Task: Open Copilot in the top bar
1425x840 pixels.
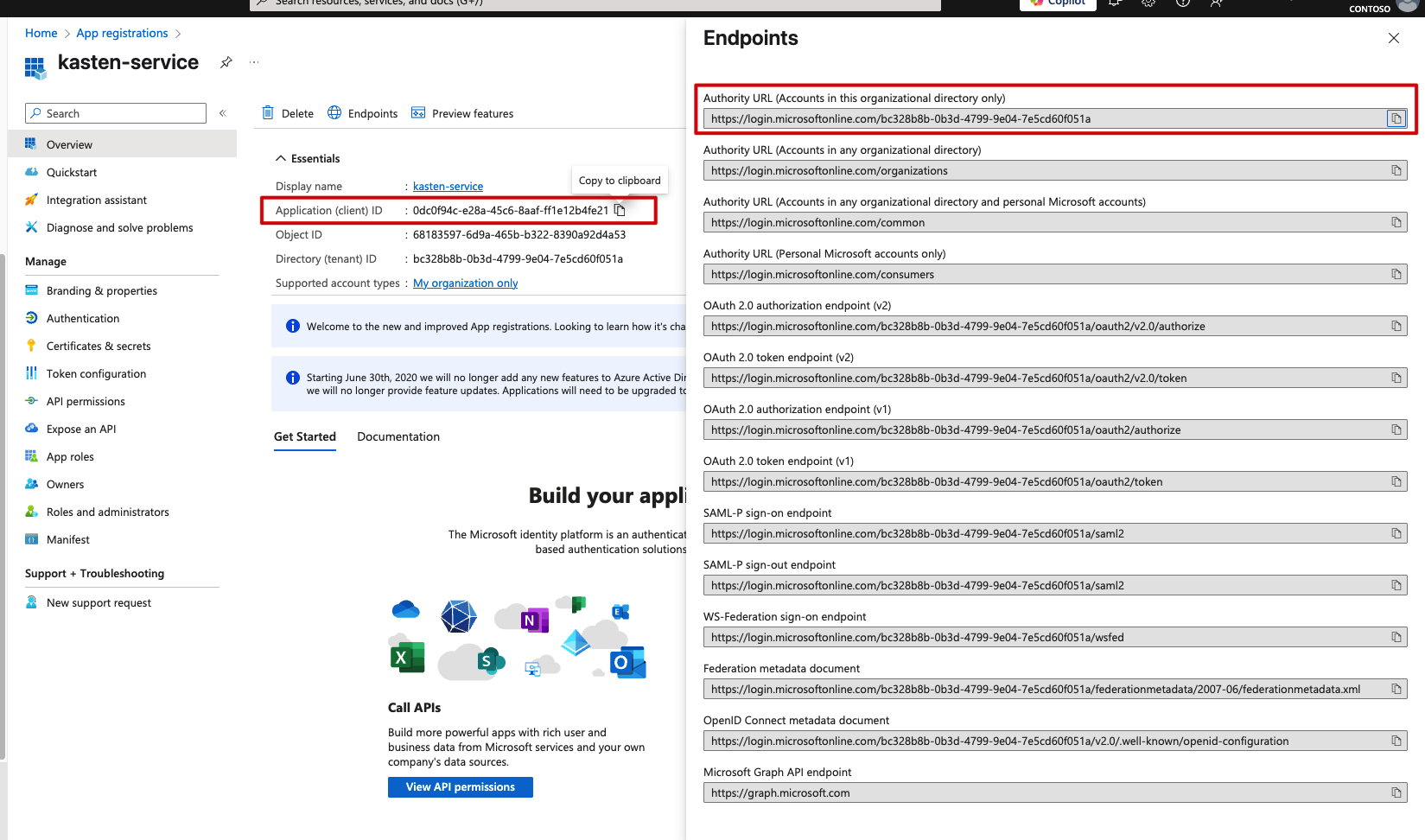Action: 1058,3
